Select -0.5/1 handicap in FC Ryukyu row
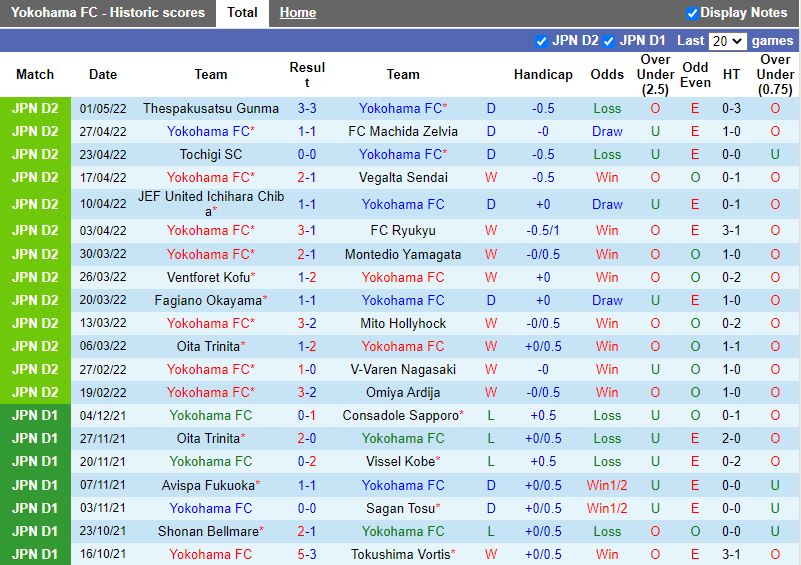This screenshot has height=565, width=801. tap(543, 230)
